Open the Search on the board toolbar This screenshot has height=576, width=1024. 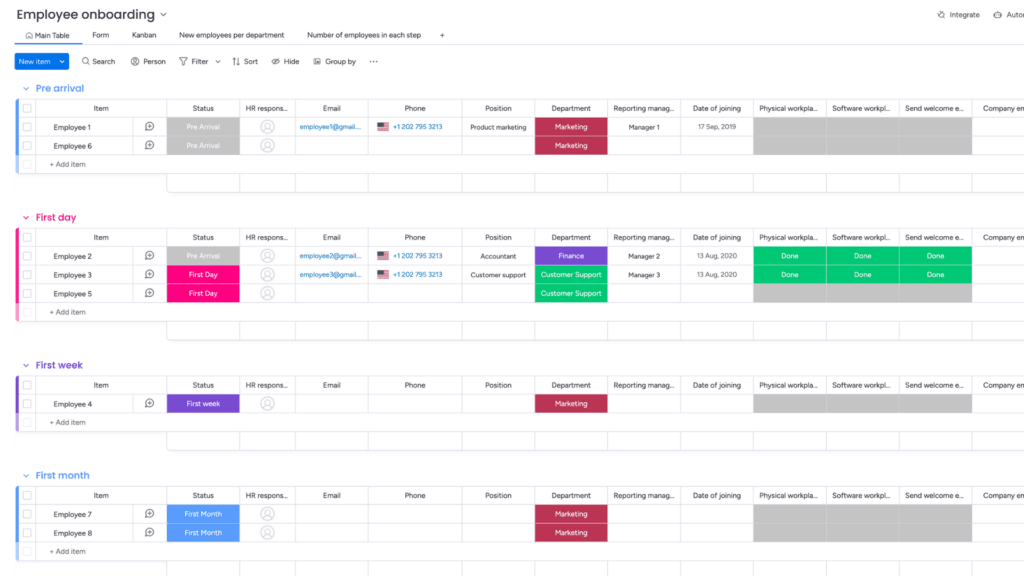[x=97, y=61]
